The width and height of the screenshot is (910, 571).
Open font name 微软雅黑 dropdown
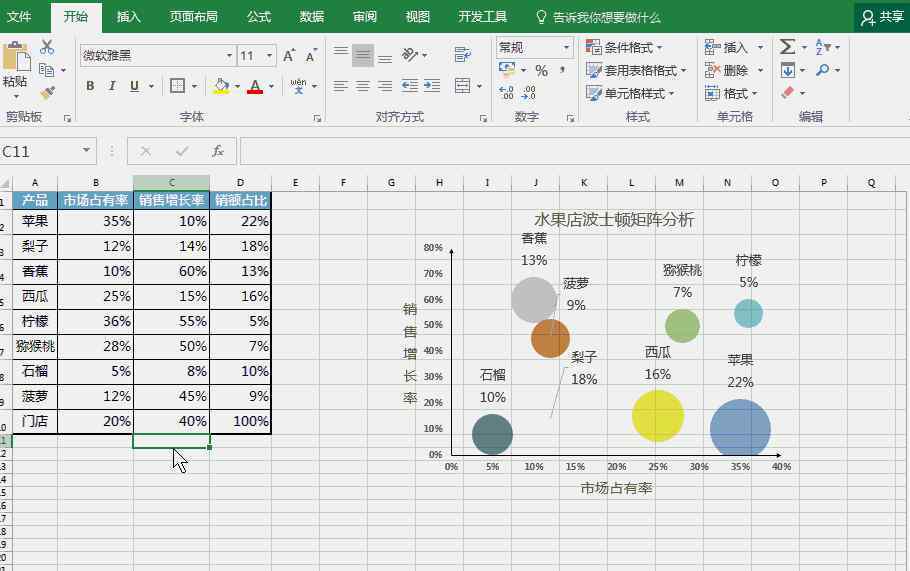[x=230, y=56]
